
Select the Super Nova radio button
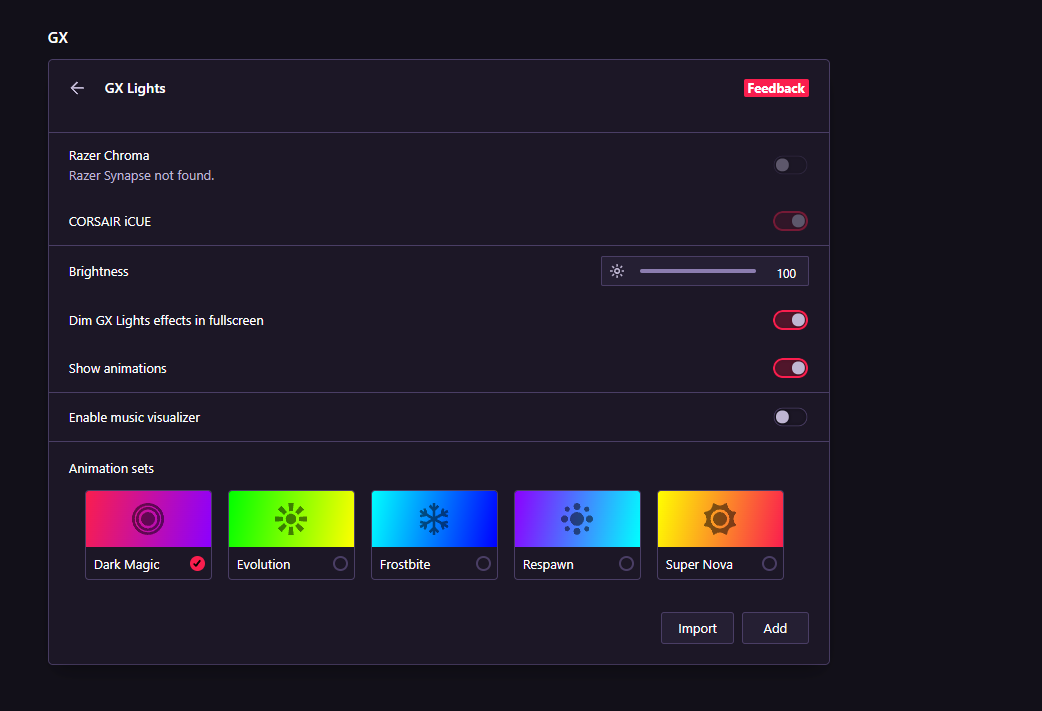tap(769, 563)
